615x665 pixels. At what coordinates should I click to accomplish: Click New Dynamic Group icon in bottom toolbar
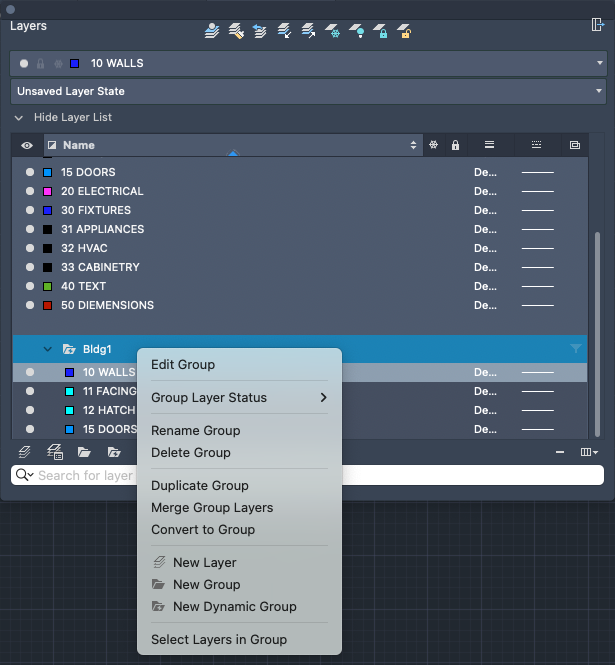pos(114,452)
